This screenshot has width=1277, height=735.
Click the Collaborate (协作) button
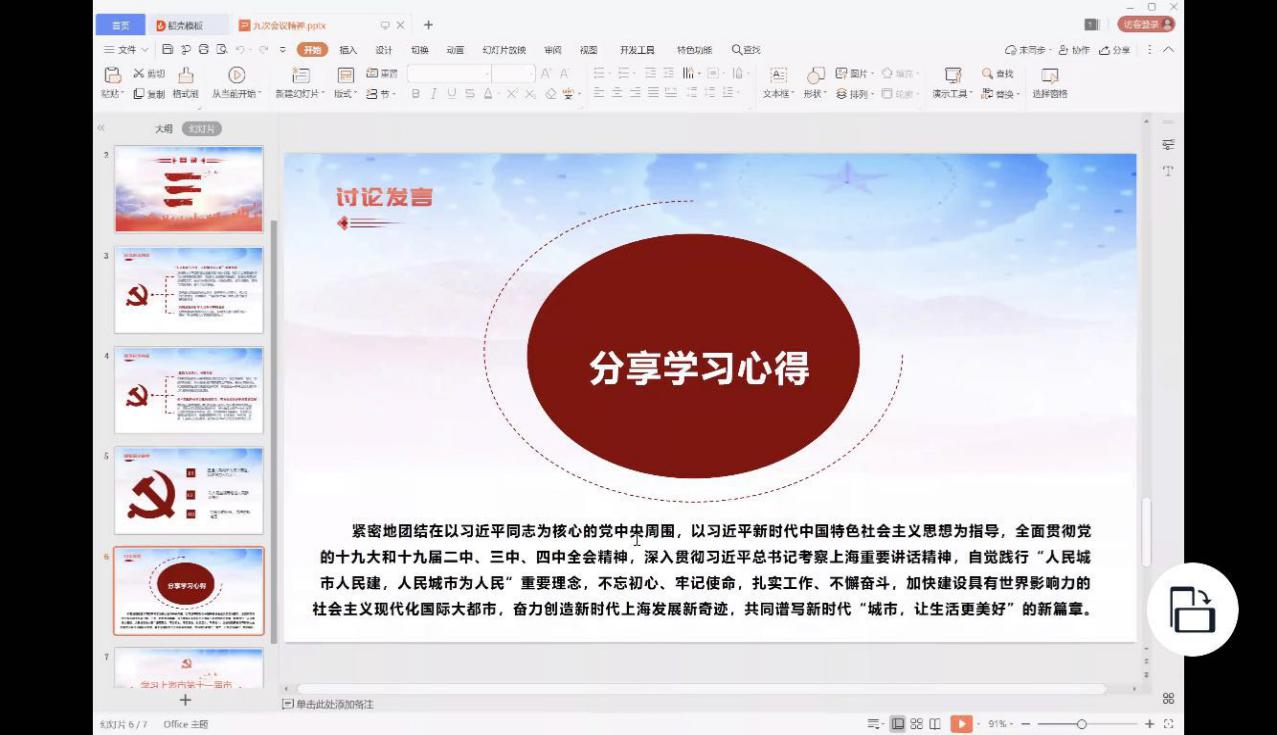click(1075, 50)
